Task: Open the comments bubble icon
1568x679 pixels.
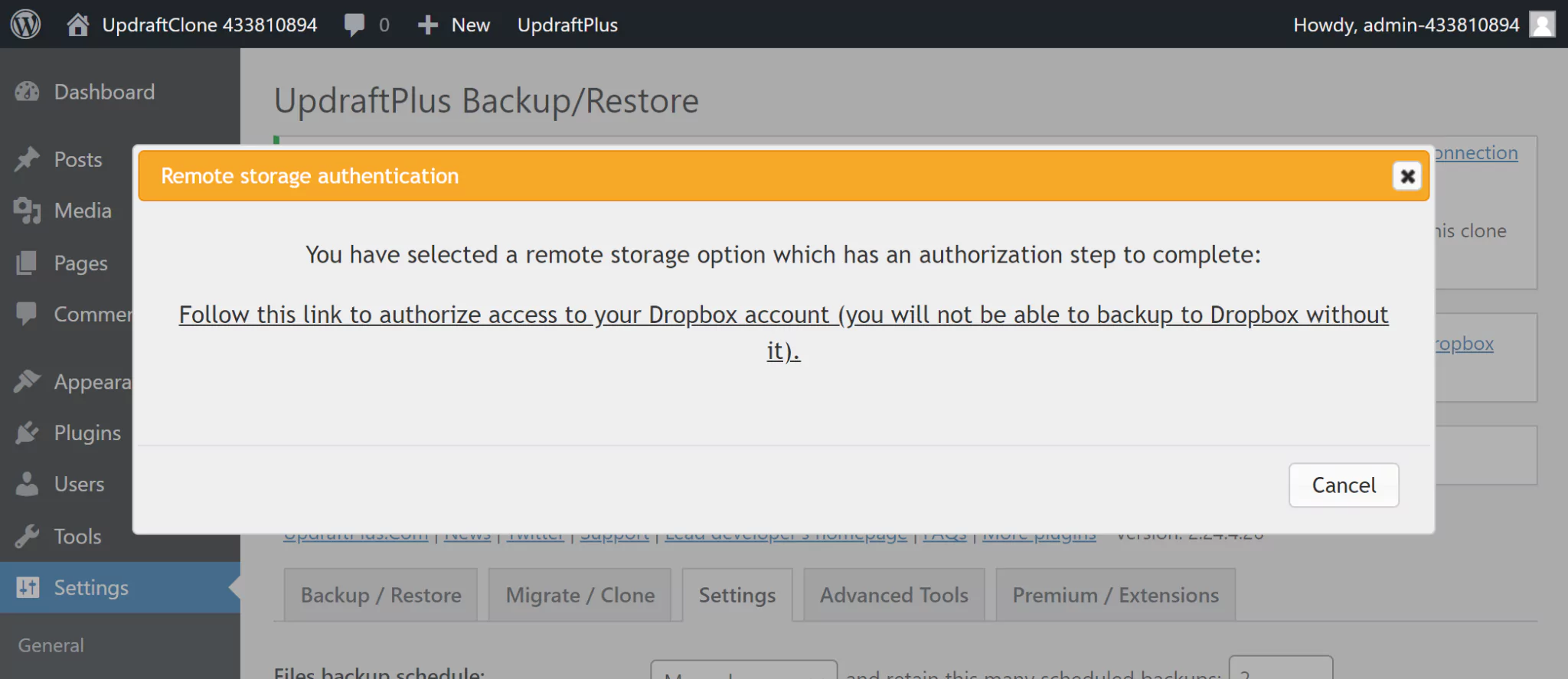Action: point(354,24)
